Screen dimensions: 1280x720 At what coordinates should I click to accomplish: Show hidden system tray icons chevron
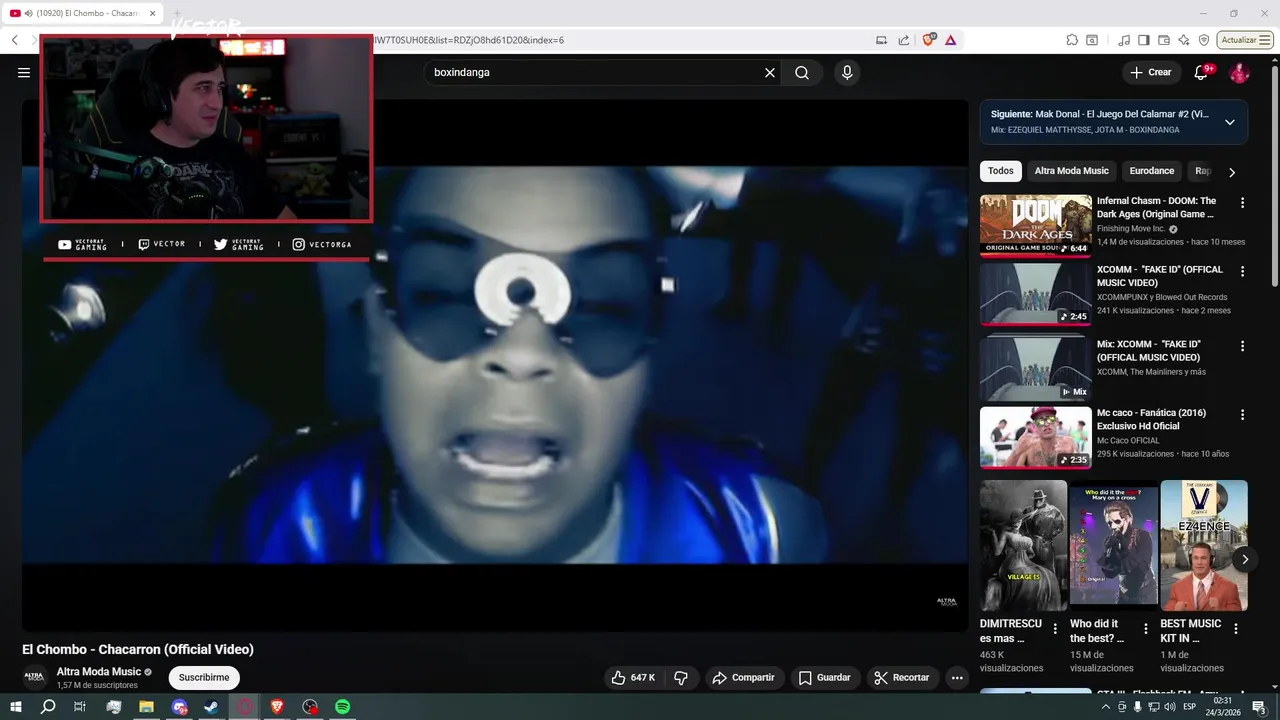tap(1105, 707)
